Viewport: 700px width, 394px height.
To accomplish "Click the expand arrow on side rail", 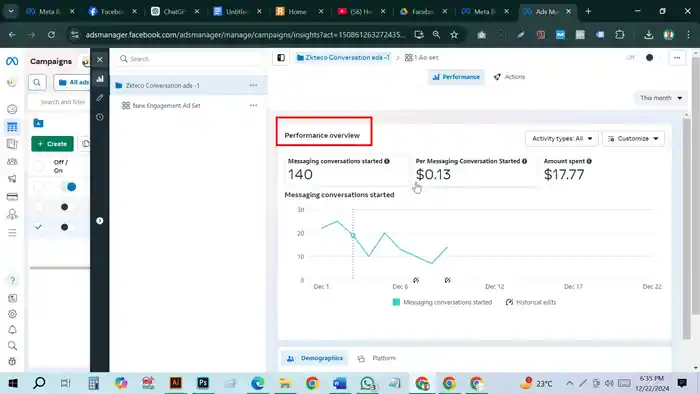I will (x=100, y=221).
